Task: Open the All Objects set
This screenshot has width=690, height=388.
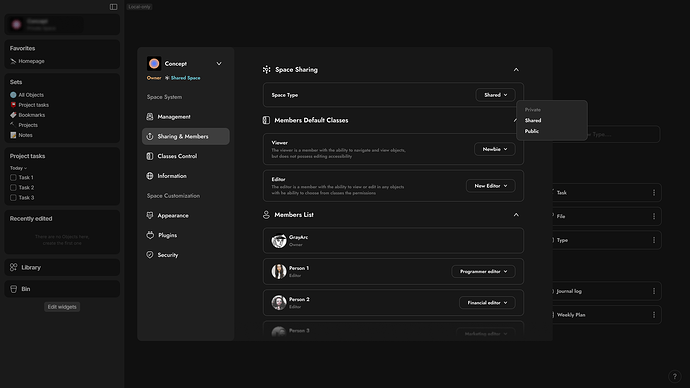Action: pyautogui.click(x=27, y=95)
